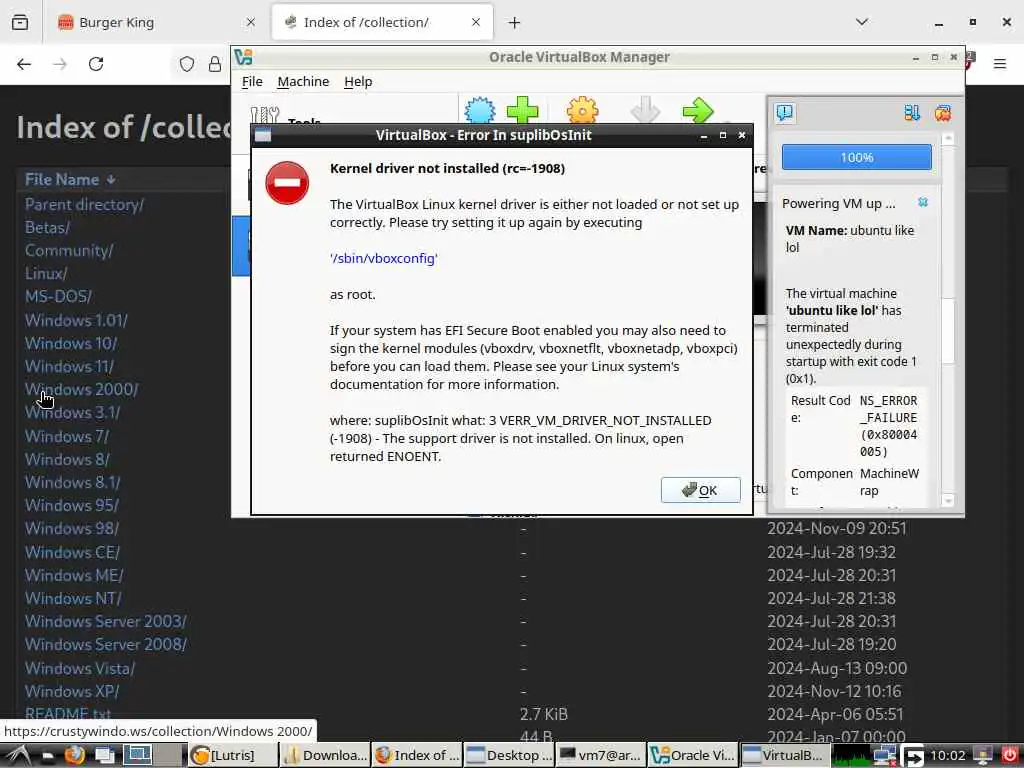The image size is (1024, 768).
Task: Open the 'Parent directory/' link
Action: [x=84, y=204]
